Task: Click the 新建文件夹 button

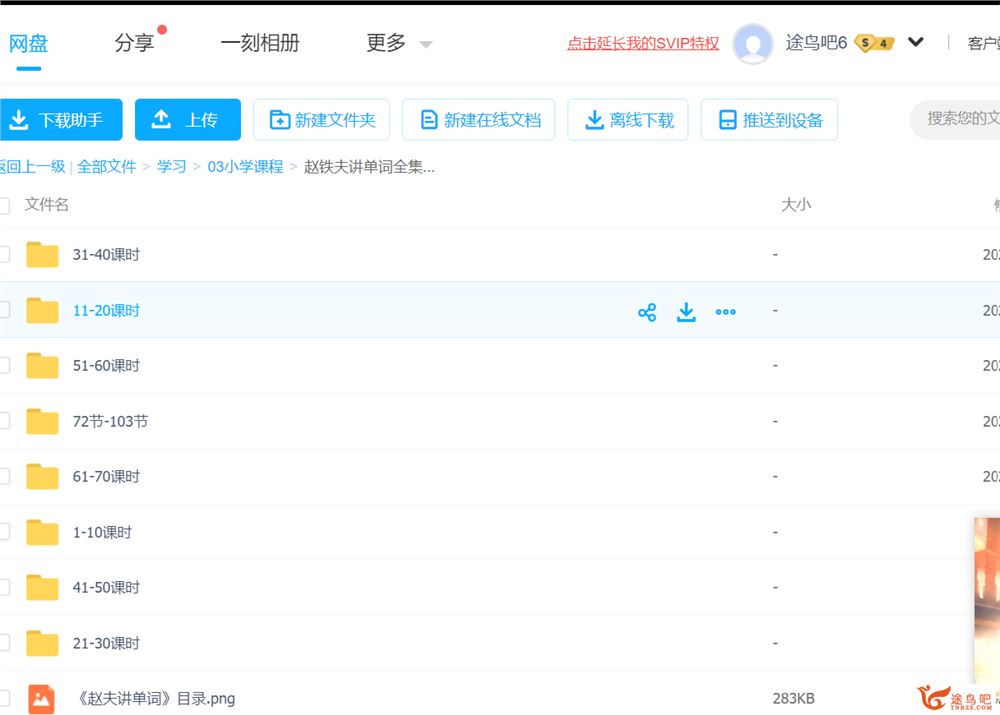Action: coord(321,119)
